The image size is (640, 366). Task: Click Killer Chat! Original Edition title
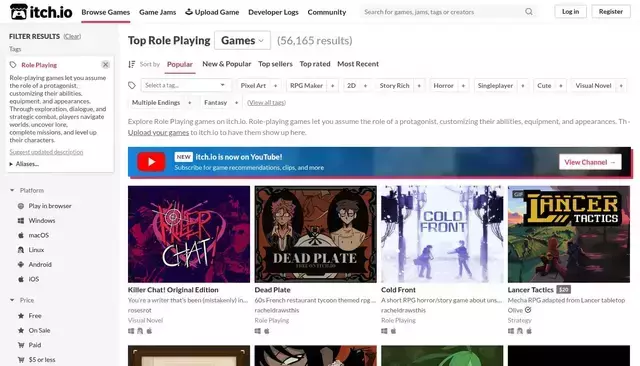173,290
